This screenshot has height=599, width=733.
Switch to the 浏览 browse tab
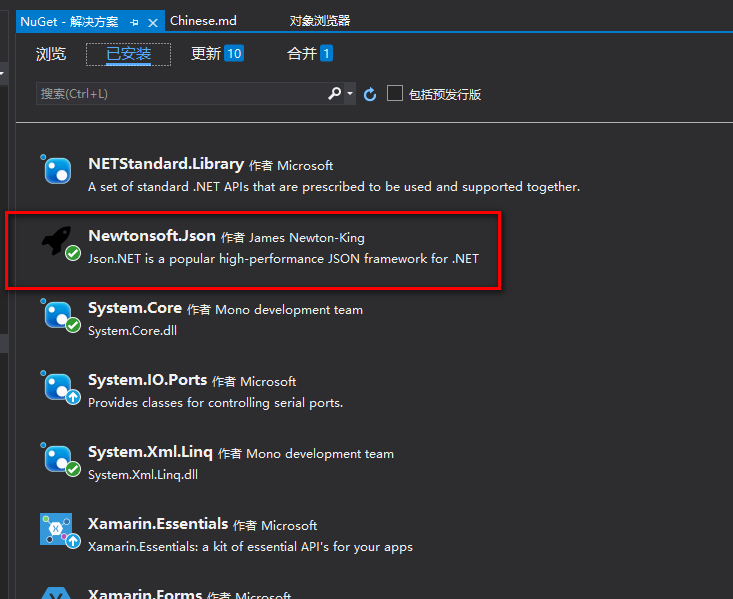coord(51,54)
